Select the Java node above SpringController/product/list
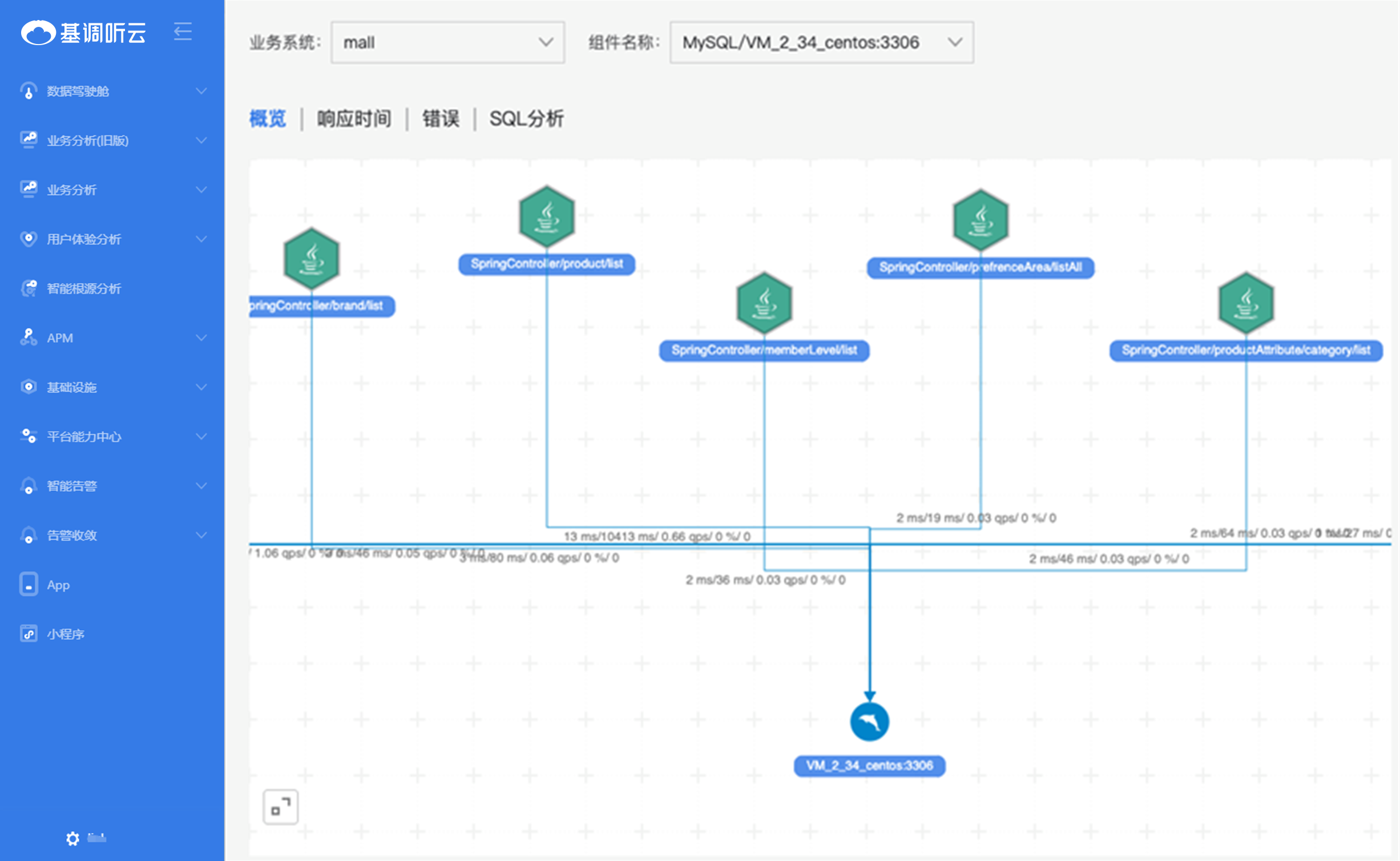This screenshot has width=1400, height=861. 546,218
